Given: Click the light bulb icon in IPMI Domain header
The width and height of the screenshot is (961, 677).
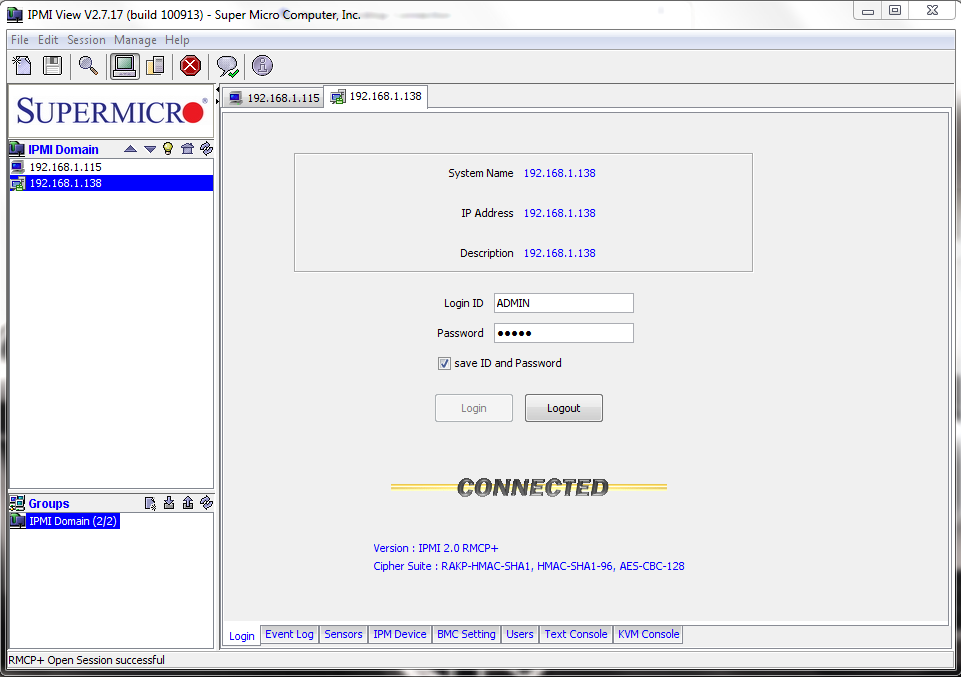Looking at the screenshot, I should click(x=168, y=148).
